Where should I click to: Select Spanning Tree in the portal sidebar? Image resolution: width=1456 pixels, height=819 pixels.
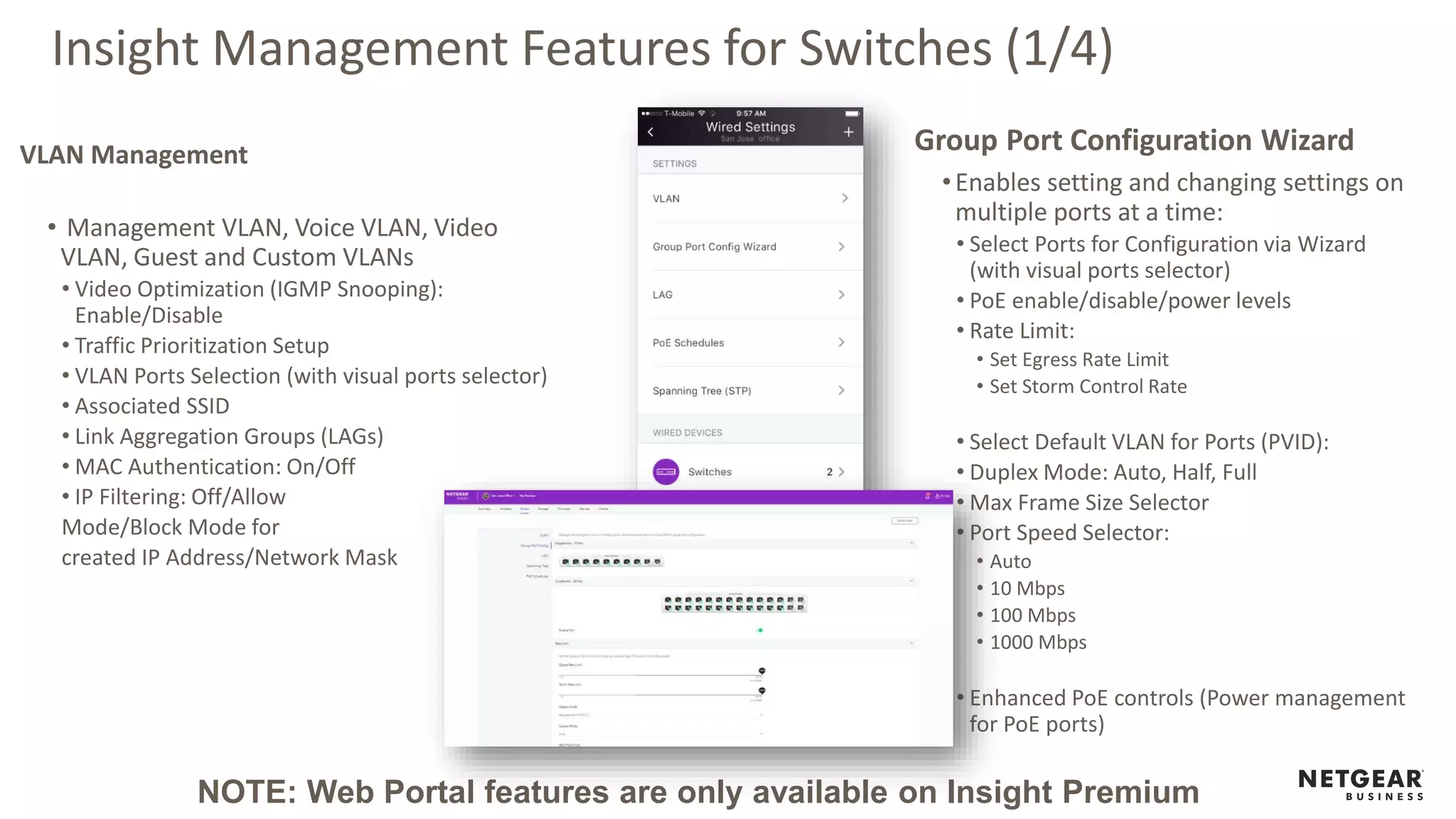click(x=537, y=566)
